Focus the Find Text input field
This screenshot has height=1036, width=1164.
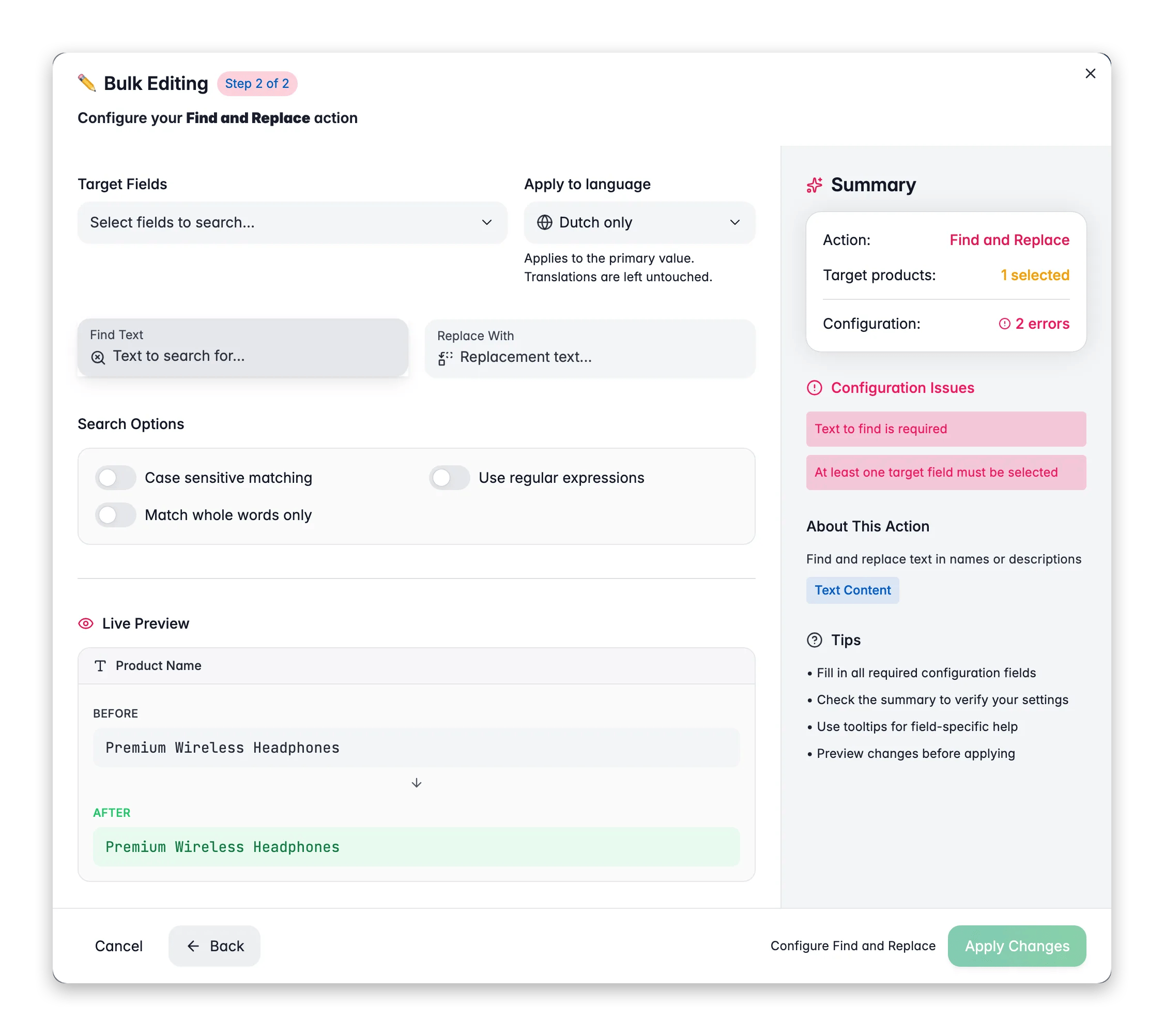point(243,347)
